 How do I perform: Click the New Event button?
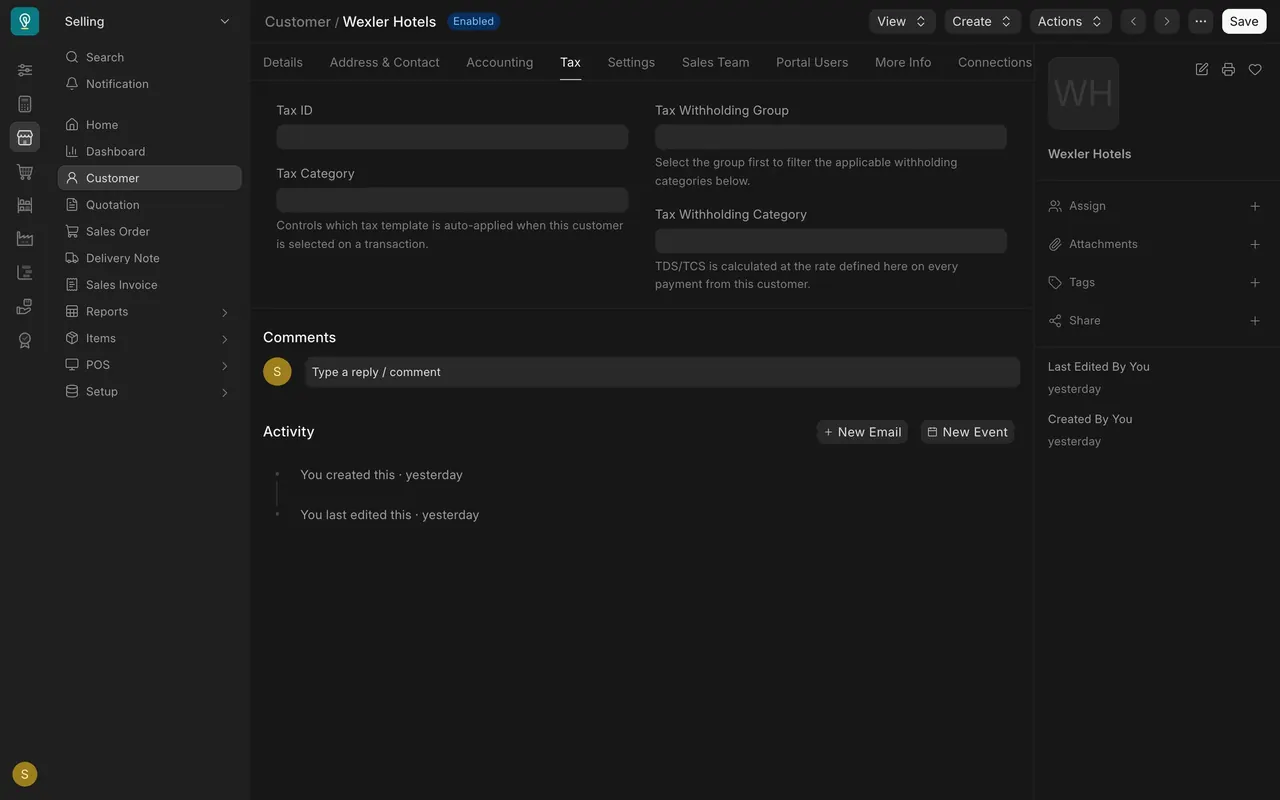pos(967,432)
